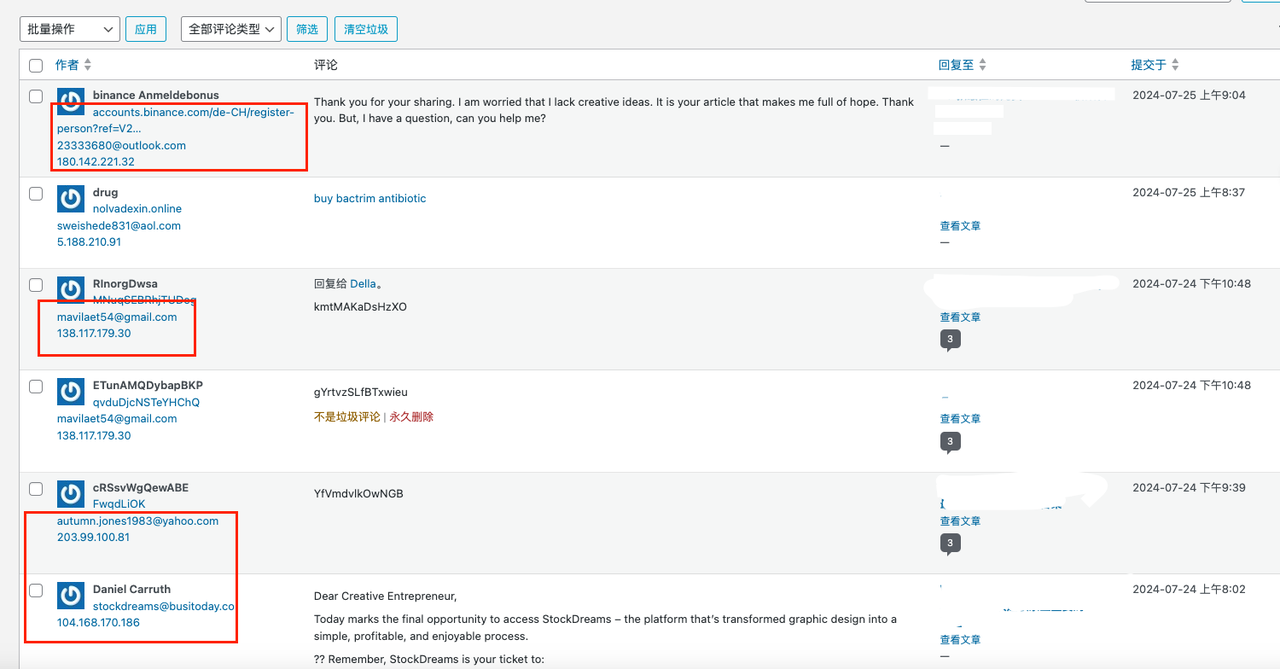Sort comments by 回复至 column

[x=956, y=65]
